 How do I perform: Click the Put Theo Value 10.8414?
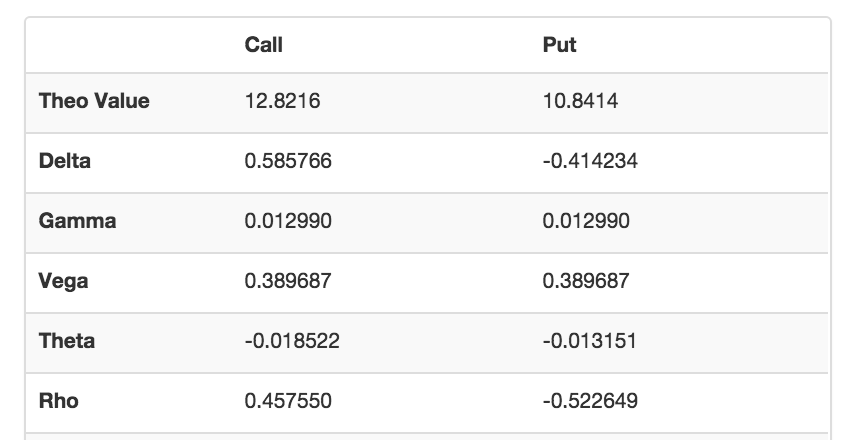[581, 101]
